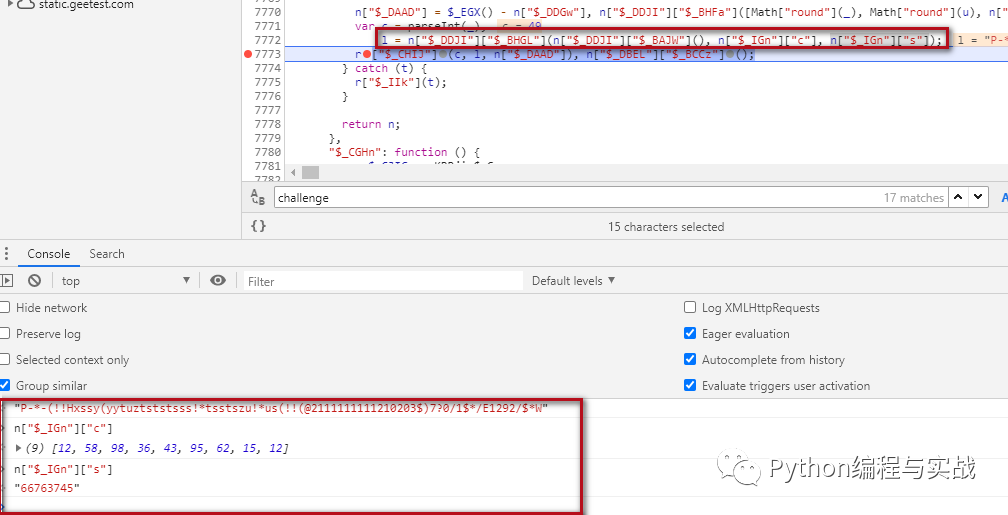
Task: Click line number 7772 gutter
Action: pyautogui.click(x=267, y=41)
